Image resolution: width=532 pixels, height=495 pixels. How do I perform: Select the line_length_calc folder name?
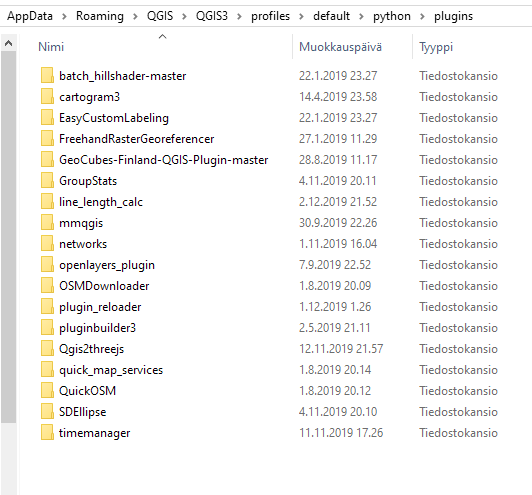101,202
